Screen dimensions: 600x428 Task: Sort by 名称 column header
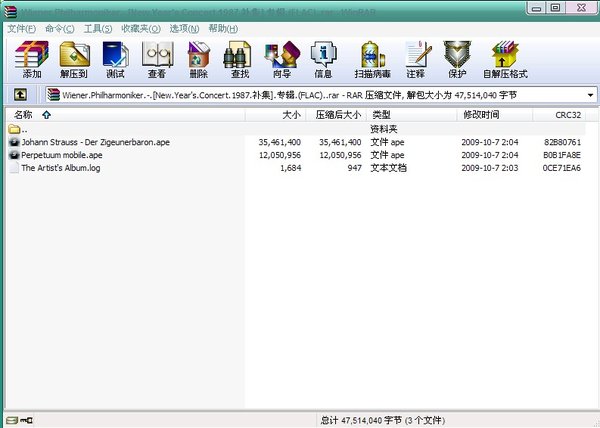click(x=126, y=115)
